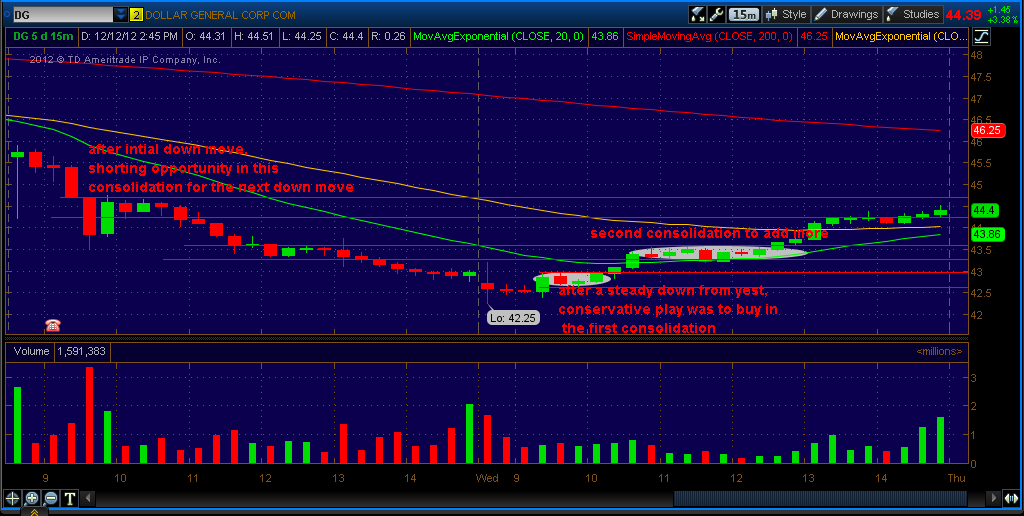Image resolution: width=1024 pixels, height=516 pixels.
Task: Click the zoom in magnifier
Action: [31, 499]
